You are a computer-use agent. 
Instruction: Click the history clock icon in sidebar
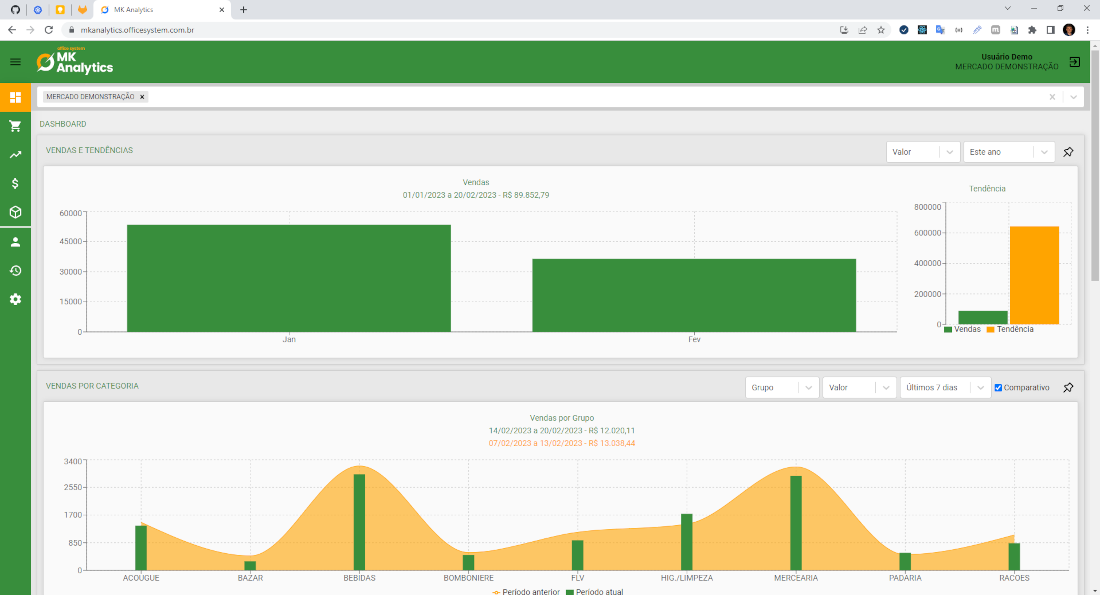click(x=14, y=270)
